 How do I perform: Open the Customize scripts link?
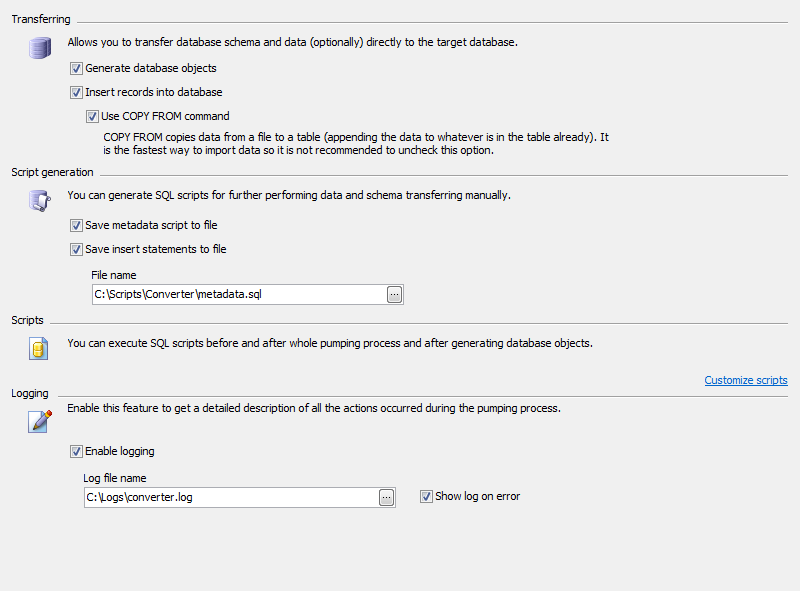(745, 380)
